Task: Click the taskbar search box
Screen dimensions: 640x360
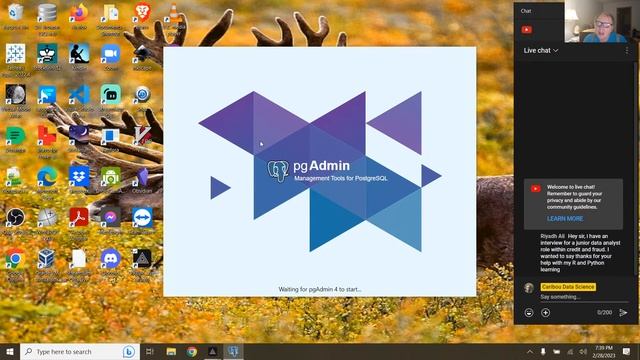Action: pos(80,351)
